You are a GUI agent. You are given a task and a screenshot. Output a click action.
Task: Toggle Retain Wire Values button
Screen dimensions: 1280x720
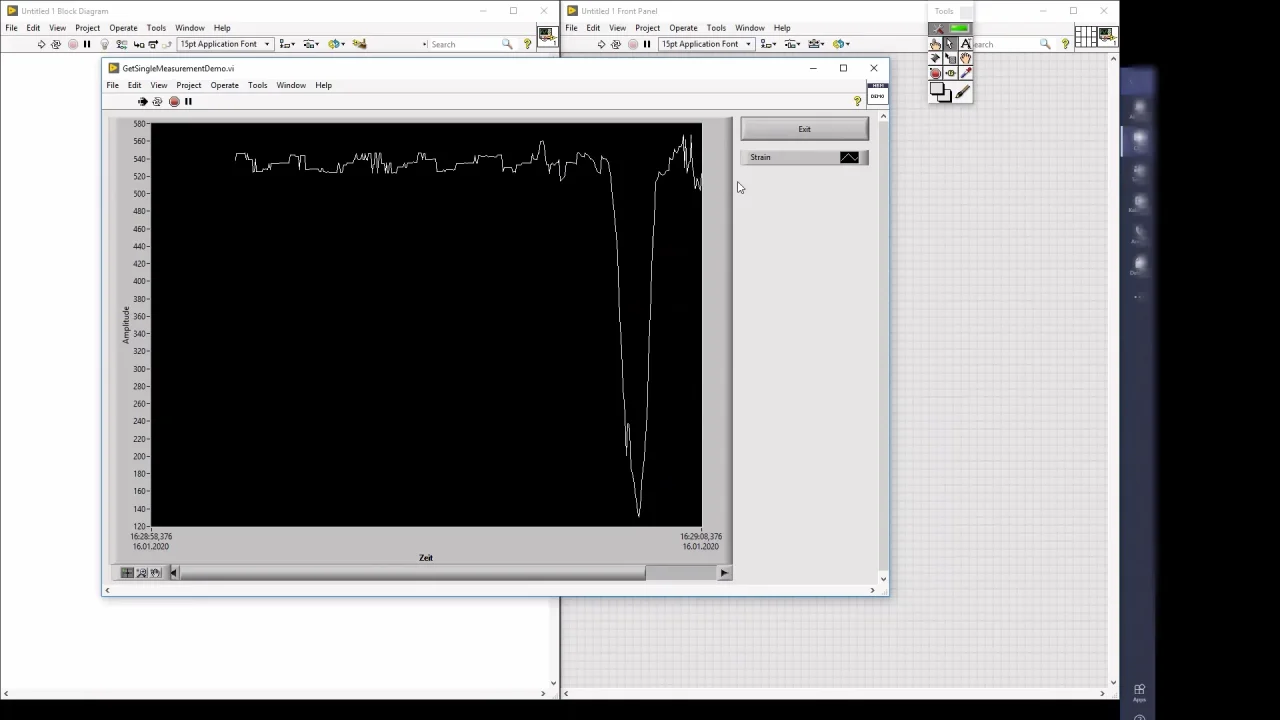tap(121, 44)
